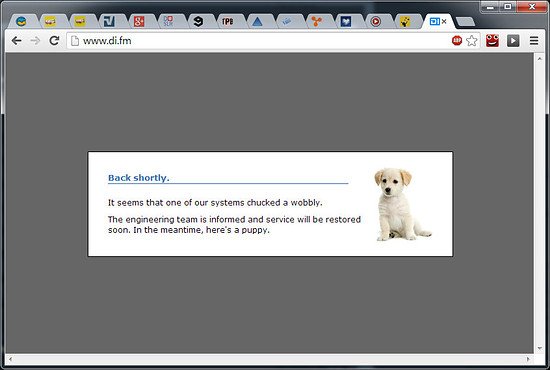Open the Chrome hamburger menu
The width and height of the screenshot is (550, 370).
point(534,41)
